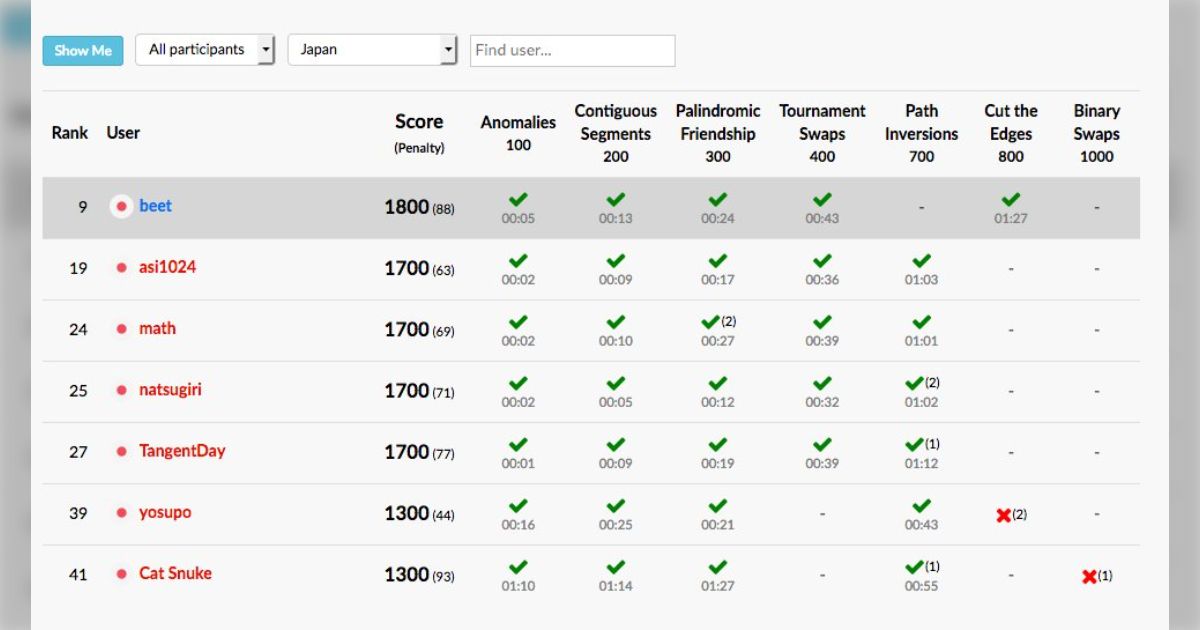Open the Binary Swaps problem header
Viewport: 1200px width, 630px height.
(x=1096, y=133)
